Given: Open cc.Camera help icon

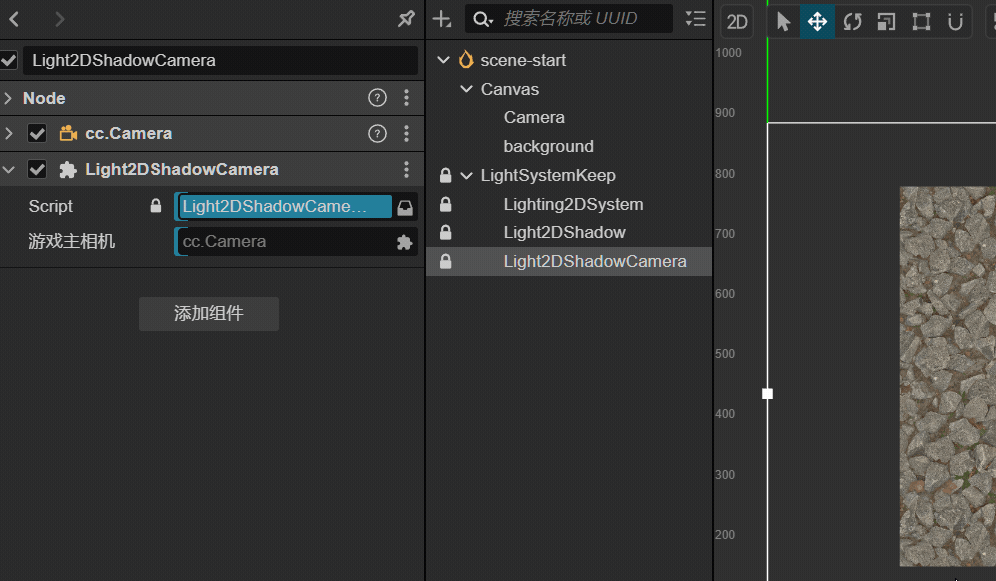Looking at the screenshot, I should (x=377, y=133).
